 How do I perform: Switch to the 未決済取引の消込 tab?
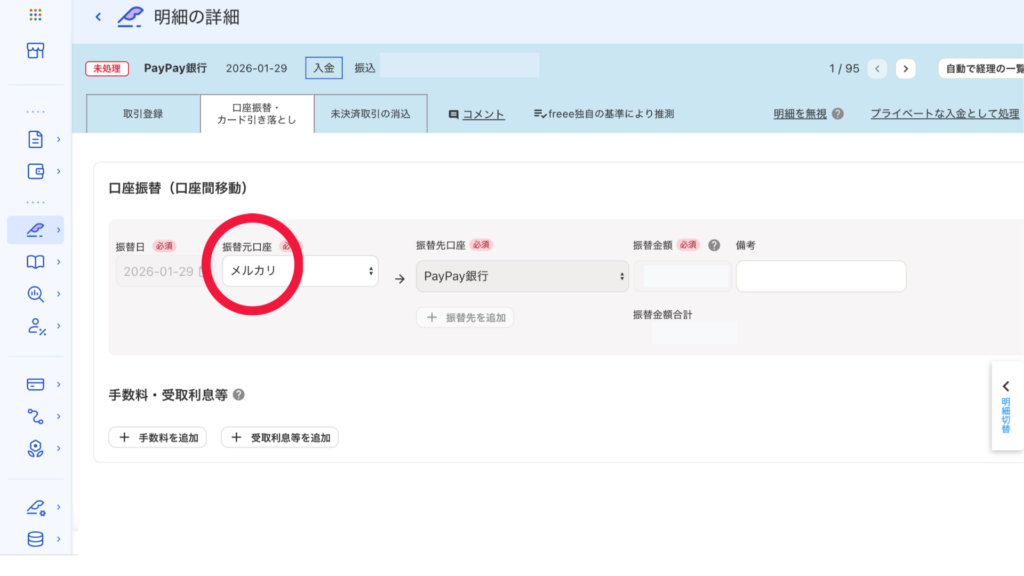(370, 114)
